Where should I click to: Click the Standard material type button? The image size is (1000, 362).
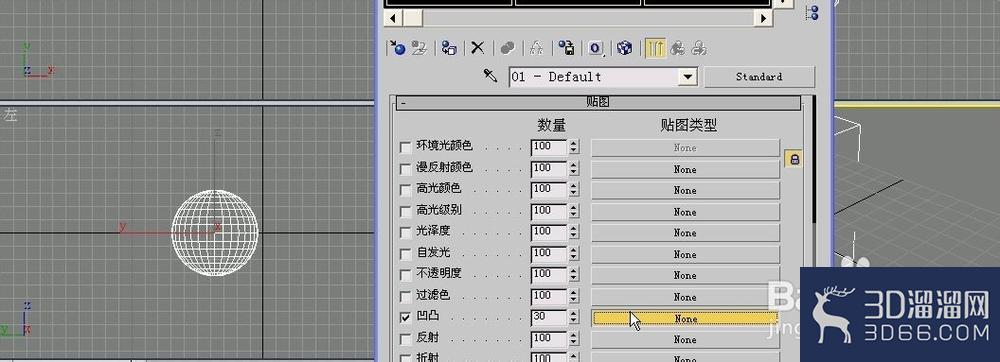(759, 77)
